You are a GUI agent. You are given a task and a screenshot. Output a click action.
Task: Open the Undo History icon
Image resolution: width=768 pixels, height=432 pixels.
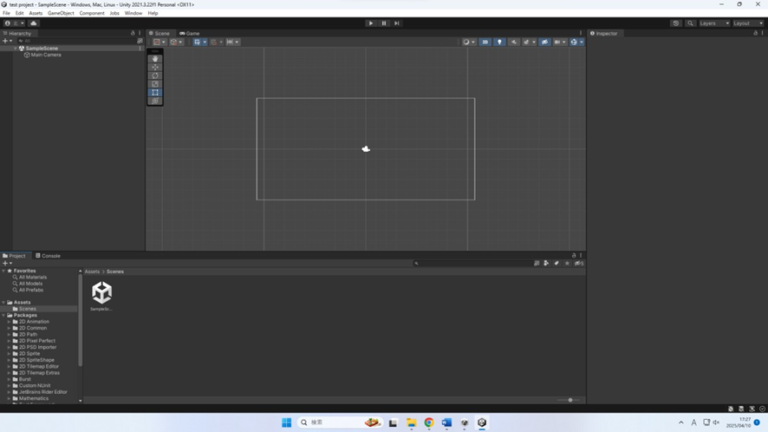(x=676, y=23)
